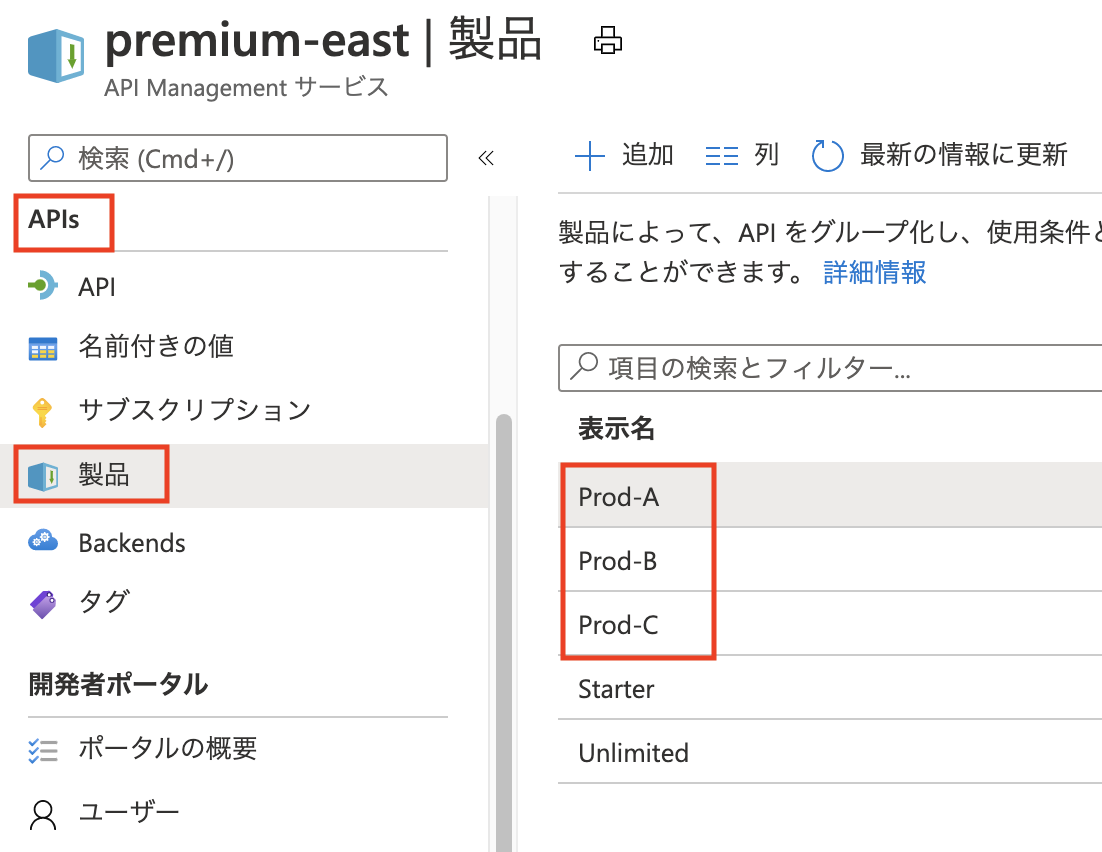Viewport: 1102px width, 852px height.
Task: Click the API Management service icon in header
Action: click(56, 56)
